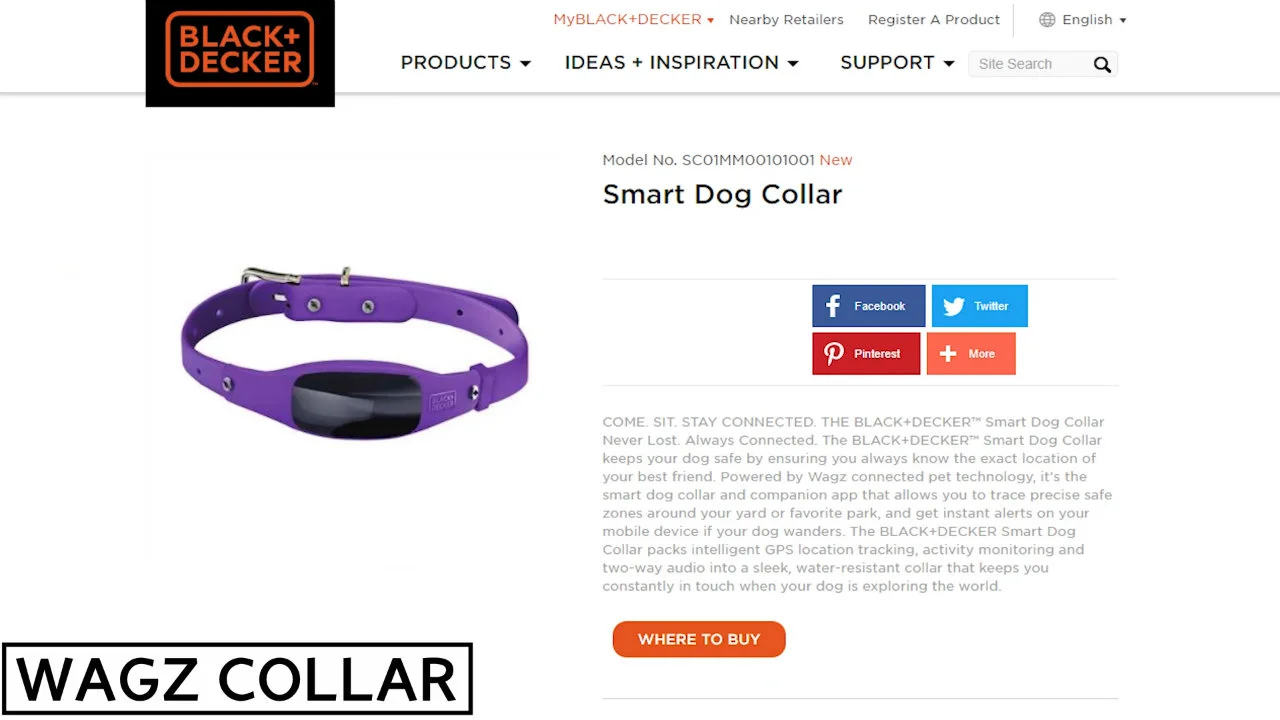Click the plus icon on More
This screenshot has width=1280, height=720.
(x=948, y=354)
